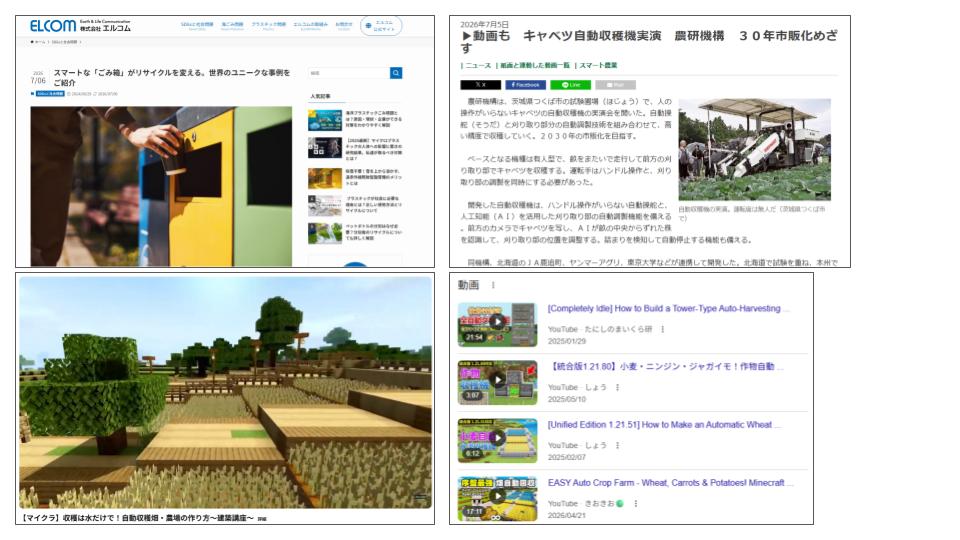Enlarge the cabbage harvester photo
Viewport: 960px width, 540px height.
[x=754, y=149]
